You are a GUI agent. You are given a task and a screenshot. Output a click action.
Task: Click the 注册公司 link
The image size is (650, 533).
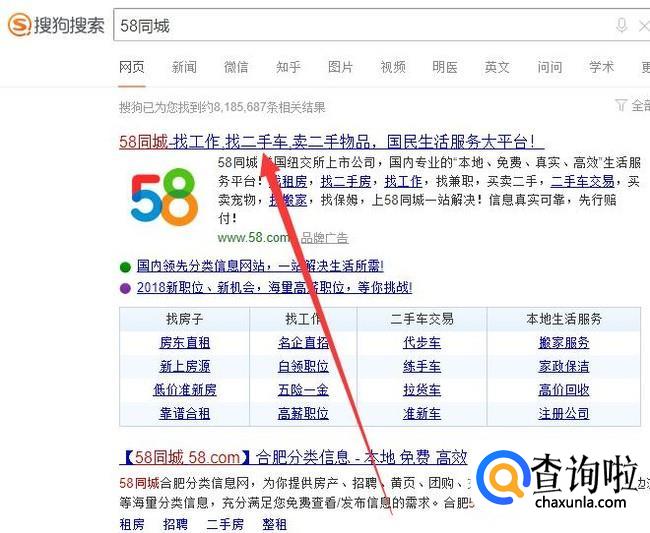pos(564,413)
